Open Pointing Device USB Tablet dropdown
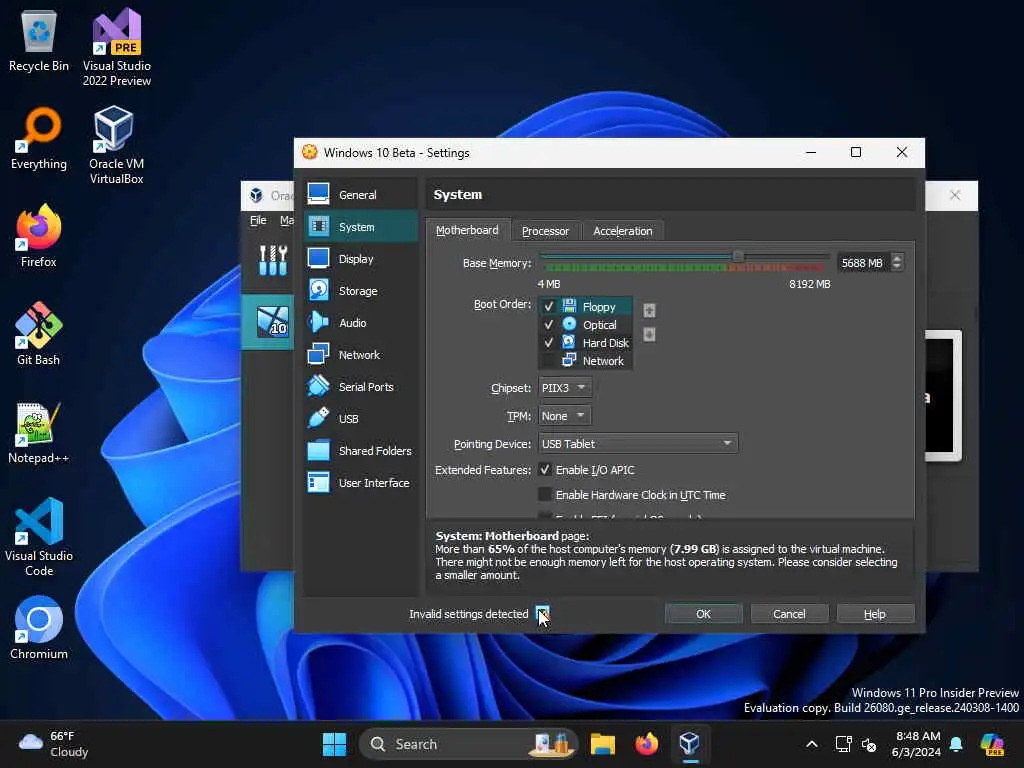 coord(638,443)
